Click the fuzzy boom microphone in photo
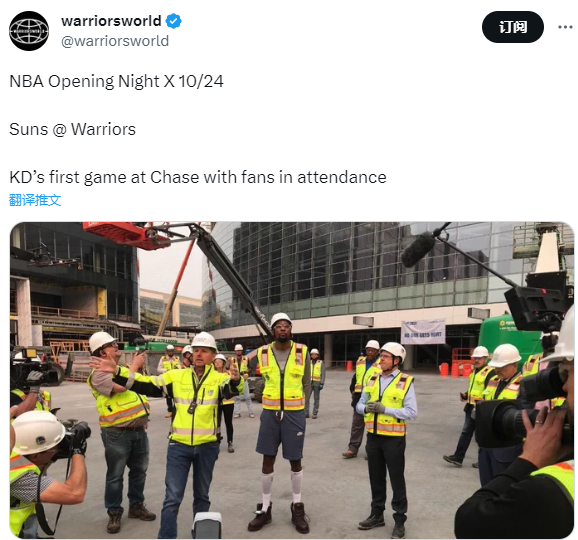 (419, 249)
